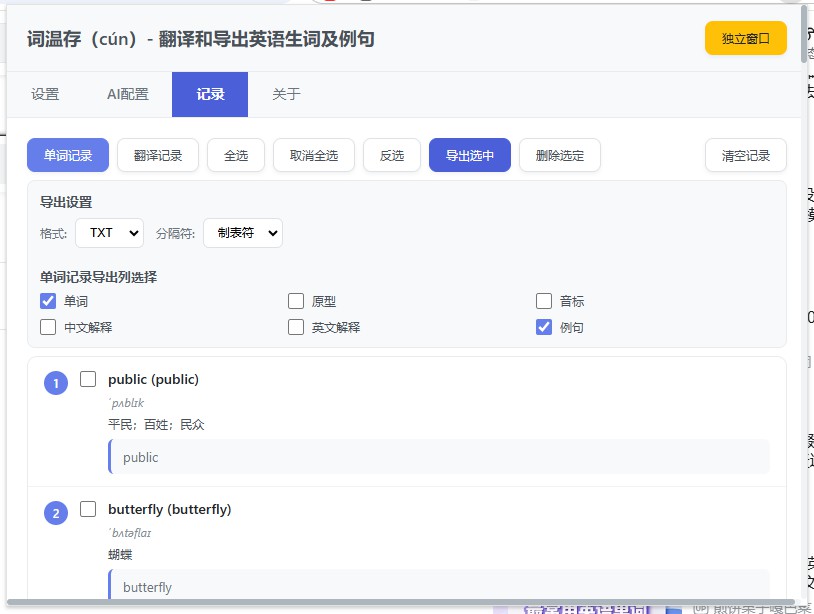Click the 导出设置 section heading
The width and height of the screenshot is (814, 614).
pos(66,202)
